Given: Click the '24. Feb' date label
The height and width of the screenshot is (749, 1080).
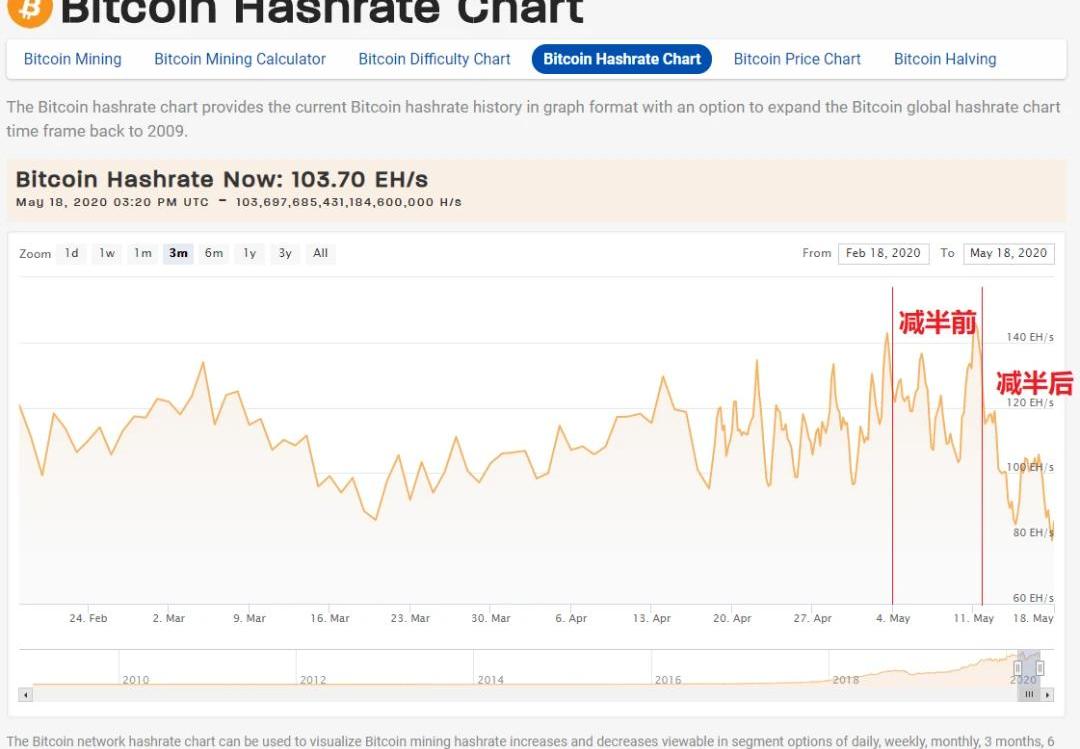Looking at the screenshot, I should [88, 619].
